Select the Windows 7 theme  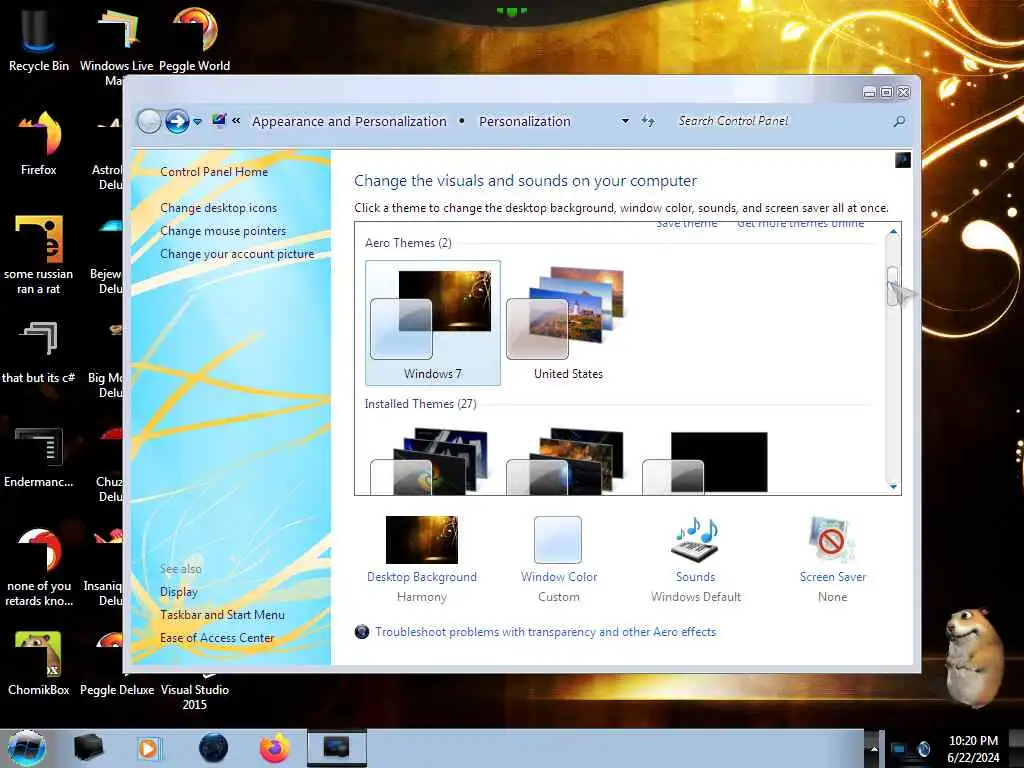432,323
